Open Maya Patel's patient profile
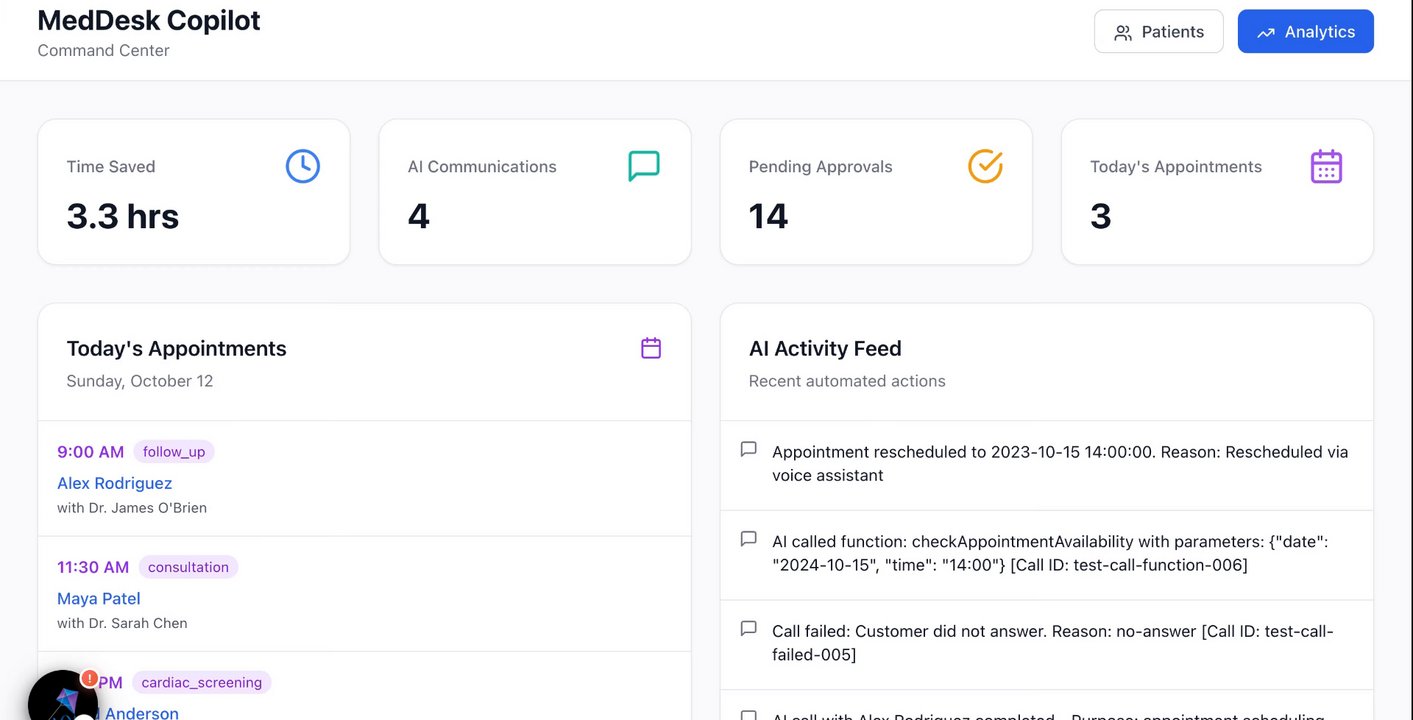Viewport: 1413px width, 720px height. (99, 599)
